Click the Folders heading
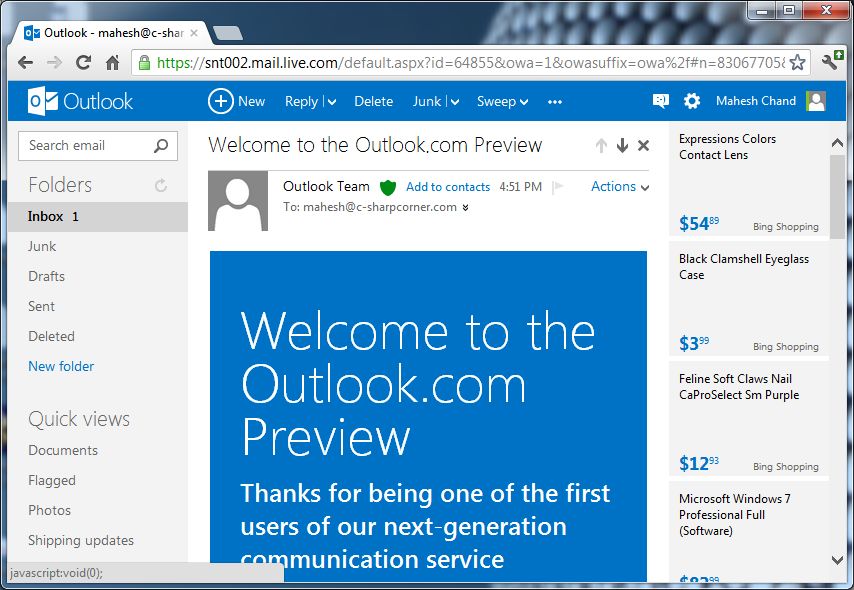 (x=60, y=185)
